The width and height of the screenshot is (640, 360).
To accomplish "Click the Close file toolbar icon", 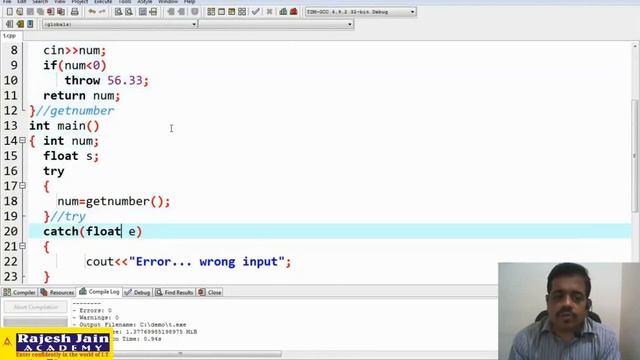I will point(51,12).
